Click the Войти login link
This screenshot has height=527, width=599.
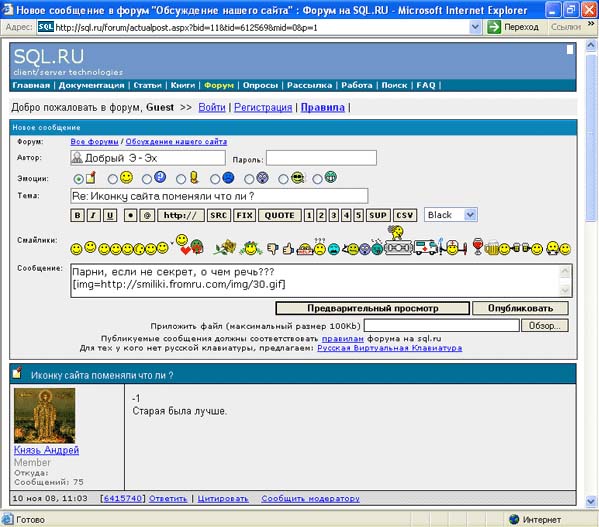pyautogui.click(x=212, y=108)
